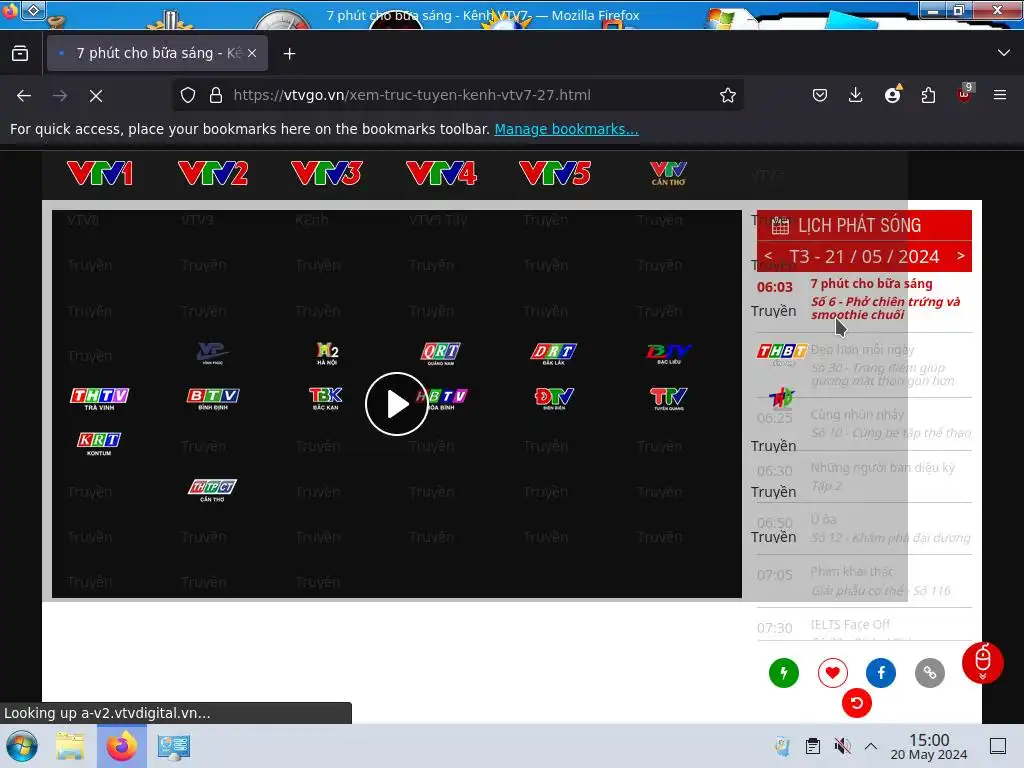Open file manager from taskbar
This screenshot has width=1024, height=768.
[x=70, y=746]
